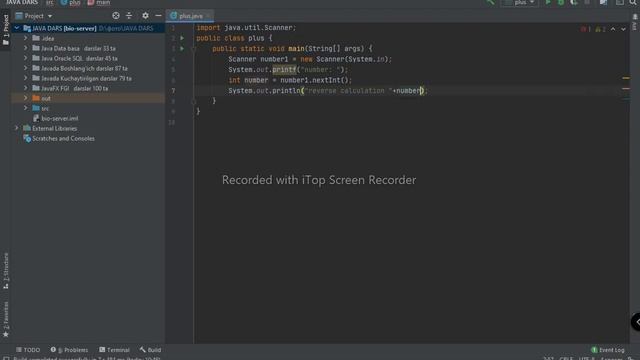Viewport: 640px width, 360px height.
Task: Click the 'number' variable in println line
Action: 408,91
